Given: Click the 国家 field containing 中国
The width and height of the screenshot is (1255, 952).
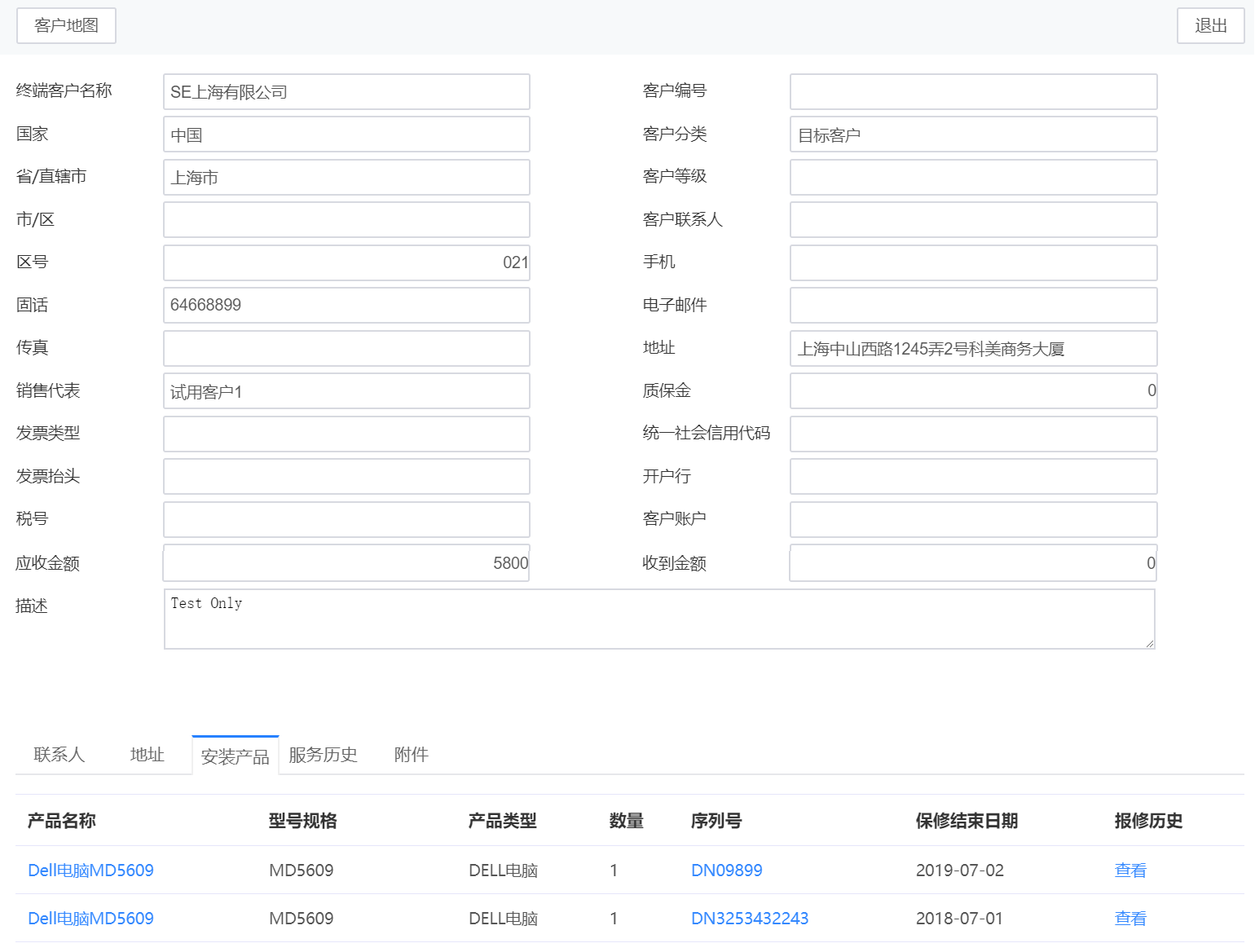Looking at the screenshot, I should click(346, 134).
